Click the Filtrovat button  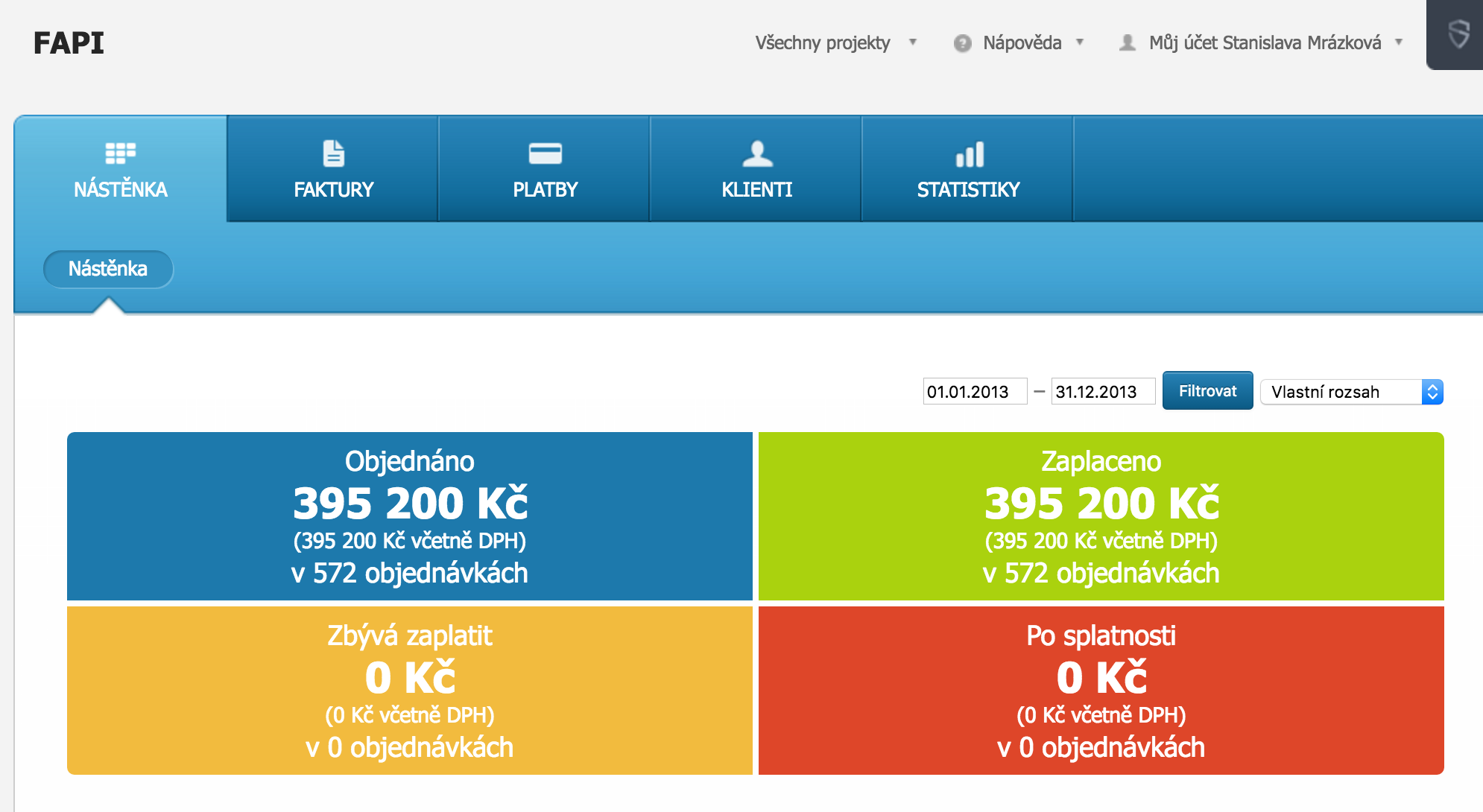[1207, 390]
